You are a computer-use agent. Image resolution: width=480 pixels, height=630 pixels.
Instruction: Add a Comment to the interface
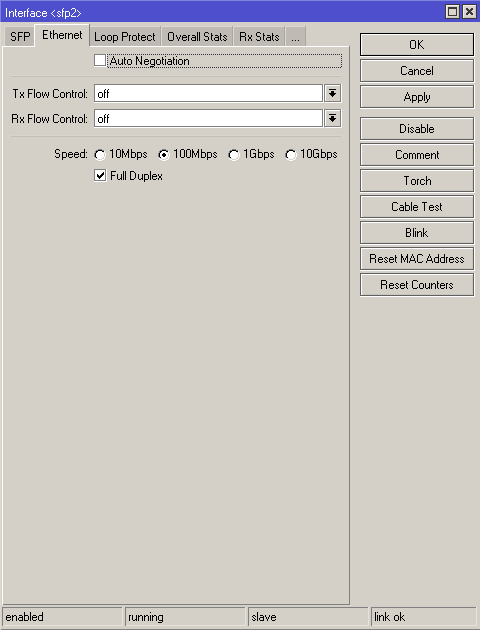point(417,155)
